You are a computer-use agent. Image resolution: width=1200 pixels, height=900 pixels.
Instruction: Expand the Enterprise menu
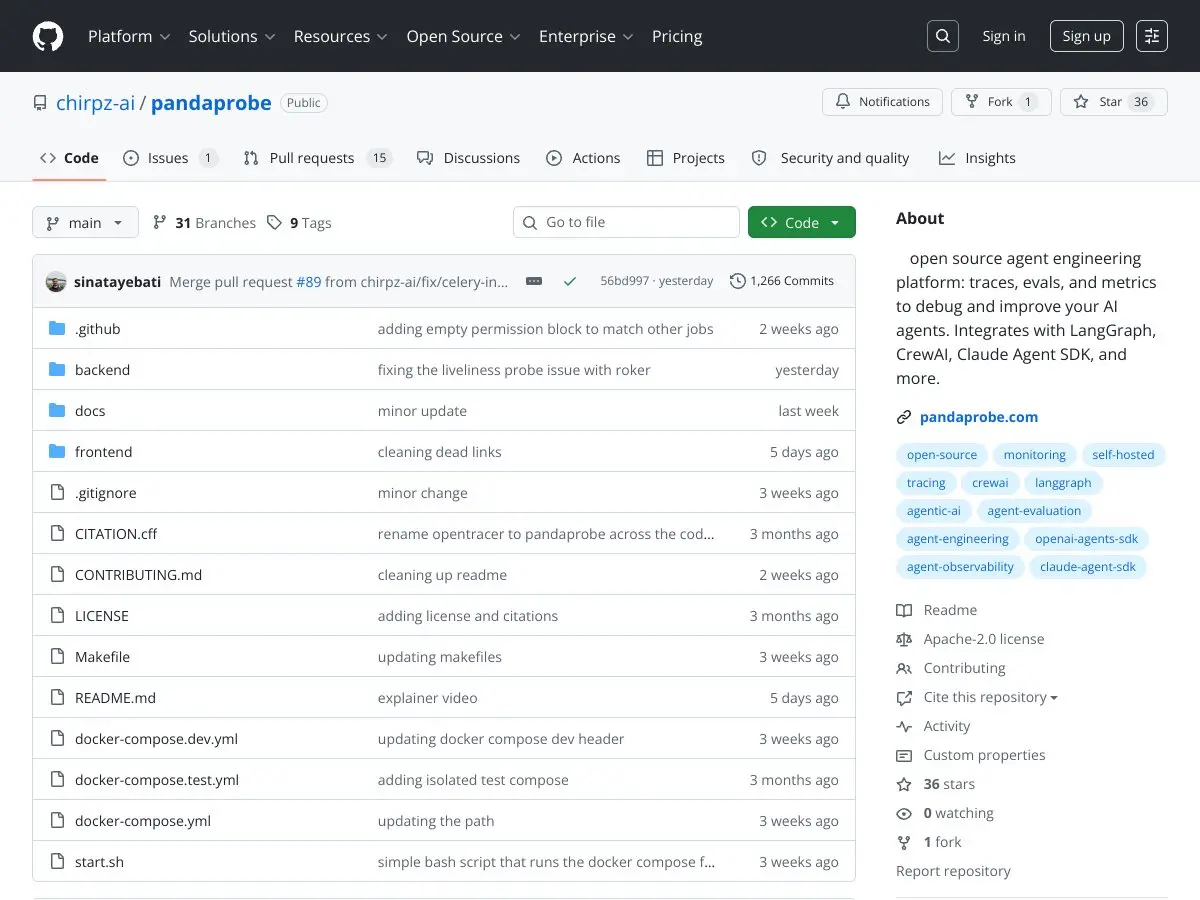click(586, 36)
